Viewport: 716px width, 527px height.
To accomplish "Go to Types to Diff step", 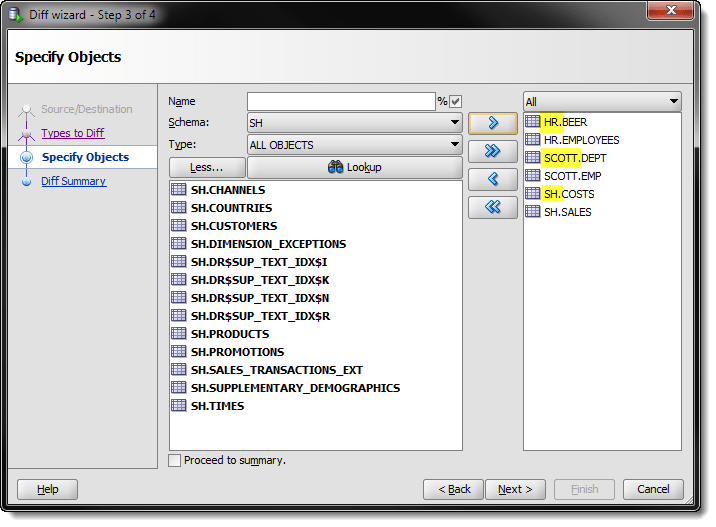I will pos(73,133).
